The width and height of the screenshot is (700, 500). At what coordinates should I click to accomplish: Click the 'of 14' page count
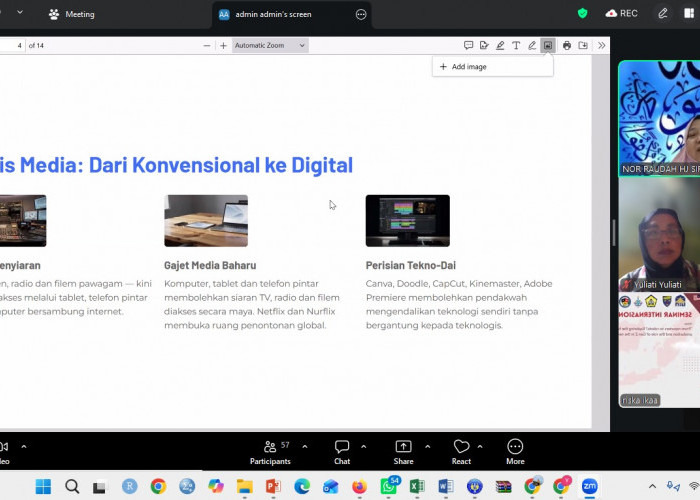(36, 46)
